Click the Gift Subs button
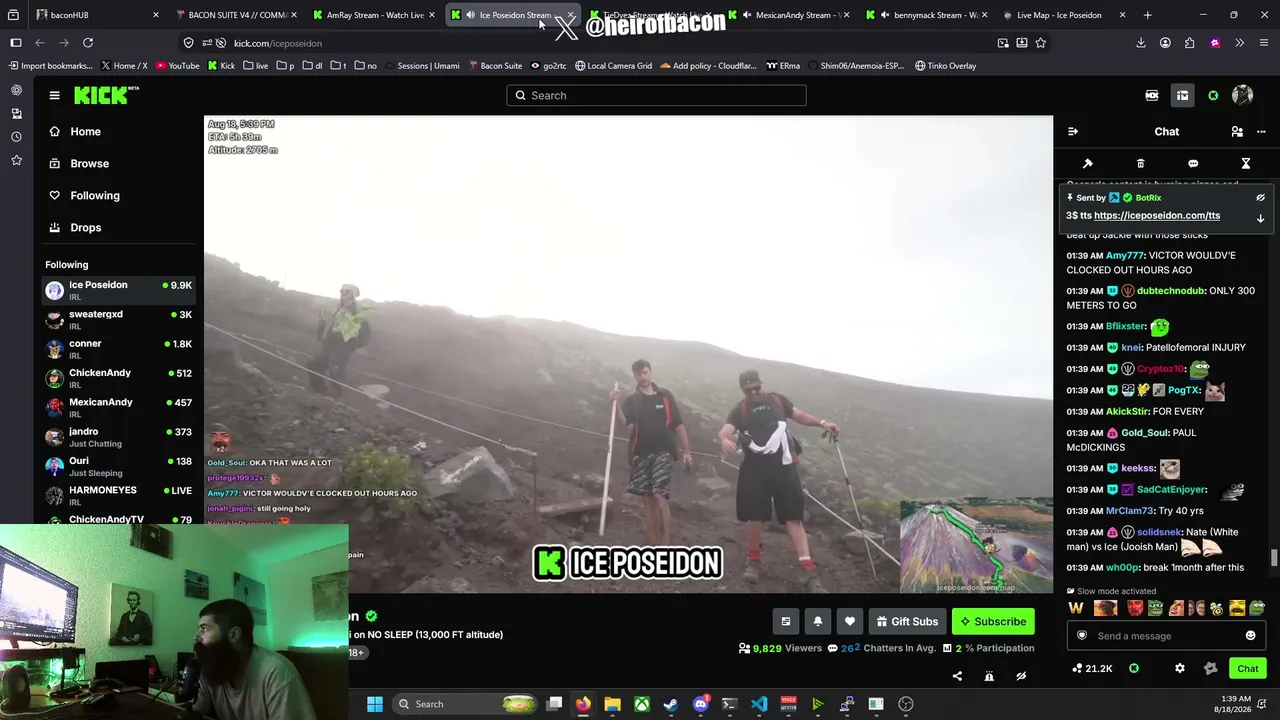The height and width of the screenshot is (720, 1280). [x=907, y=621]
